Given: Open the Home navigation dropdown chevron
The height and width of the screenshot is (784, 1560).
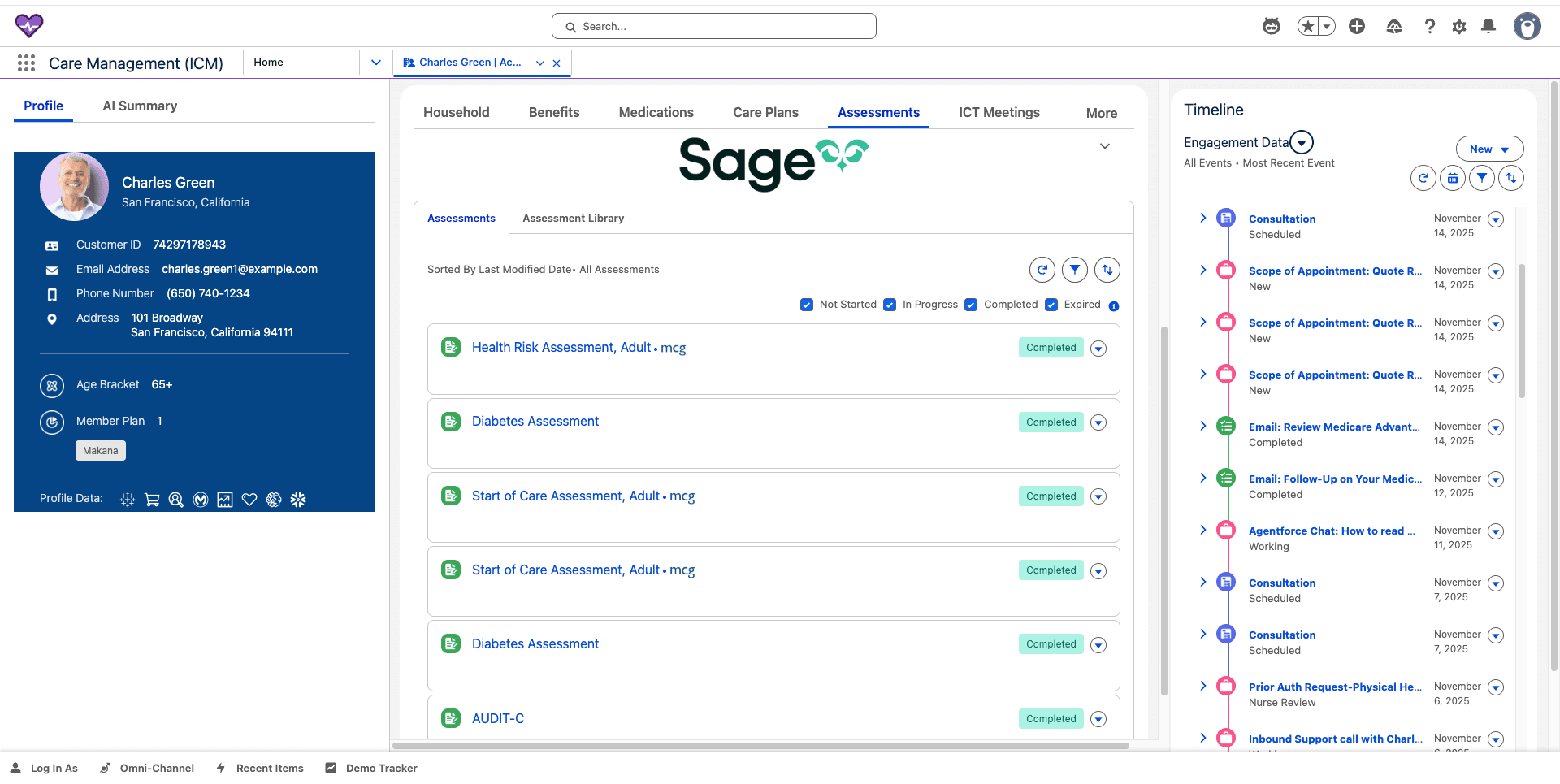Looking at the screenshot, I should [x=376, y=63].
